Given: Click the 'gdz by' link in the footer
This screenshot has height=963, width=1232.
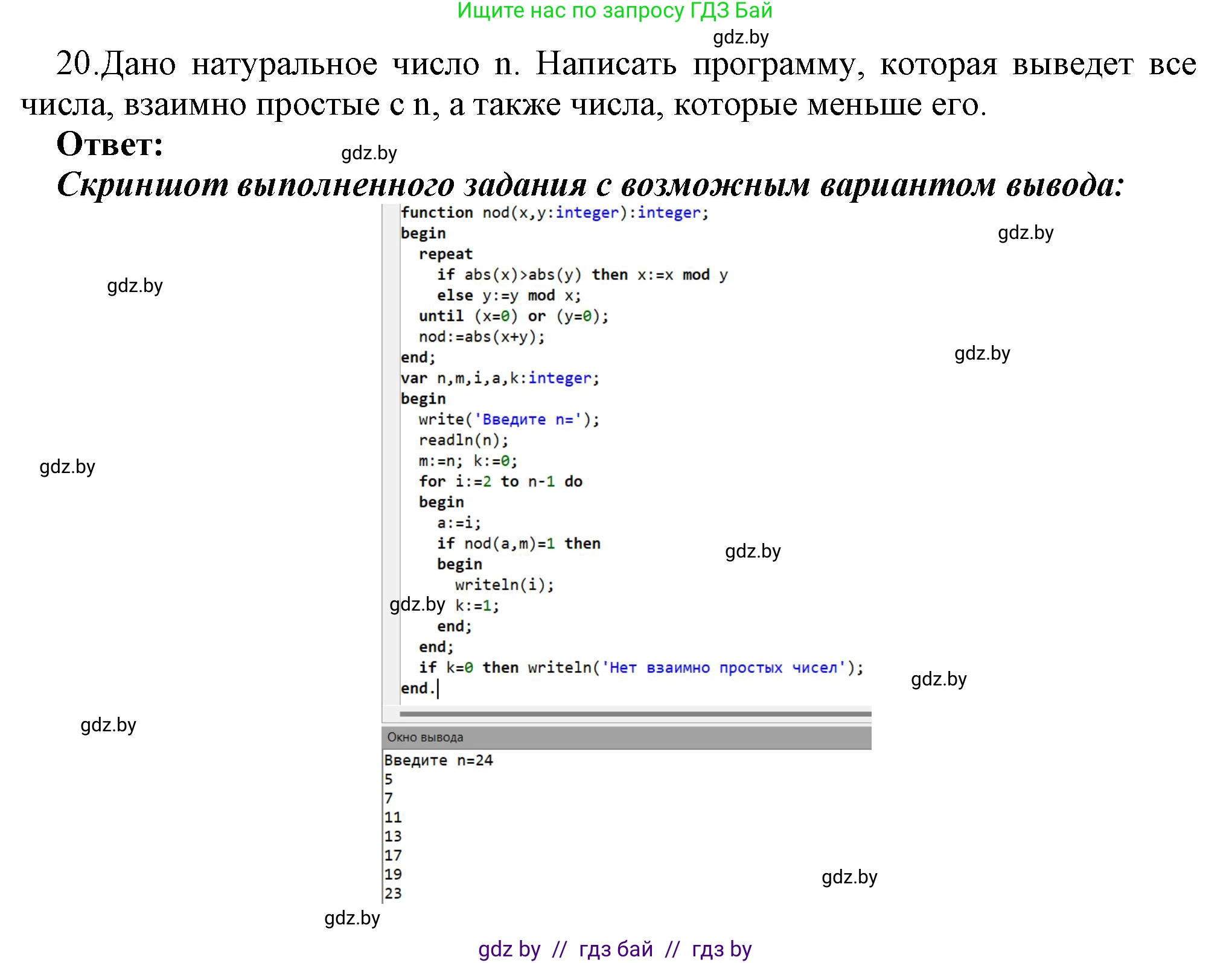Looking at the screenshot, I should (509, 949).
